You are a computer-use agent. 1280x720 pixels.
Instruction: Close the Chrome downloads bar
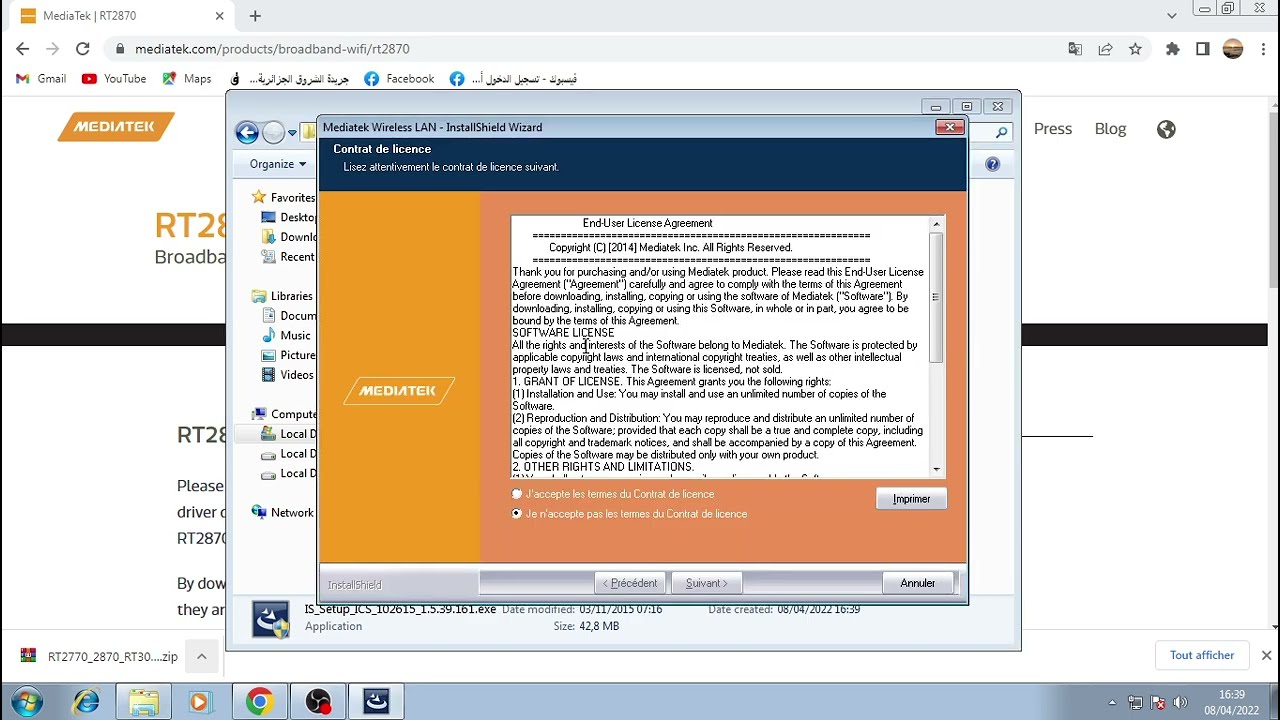click(1266, 656)
